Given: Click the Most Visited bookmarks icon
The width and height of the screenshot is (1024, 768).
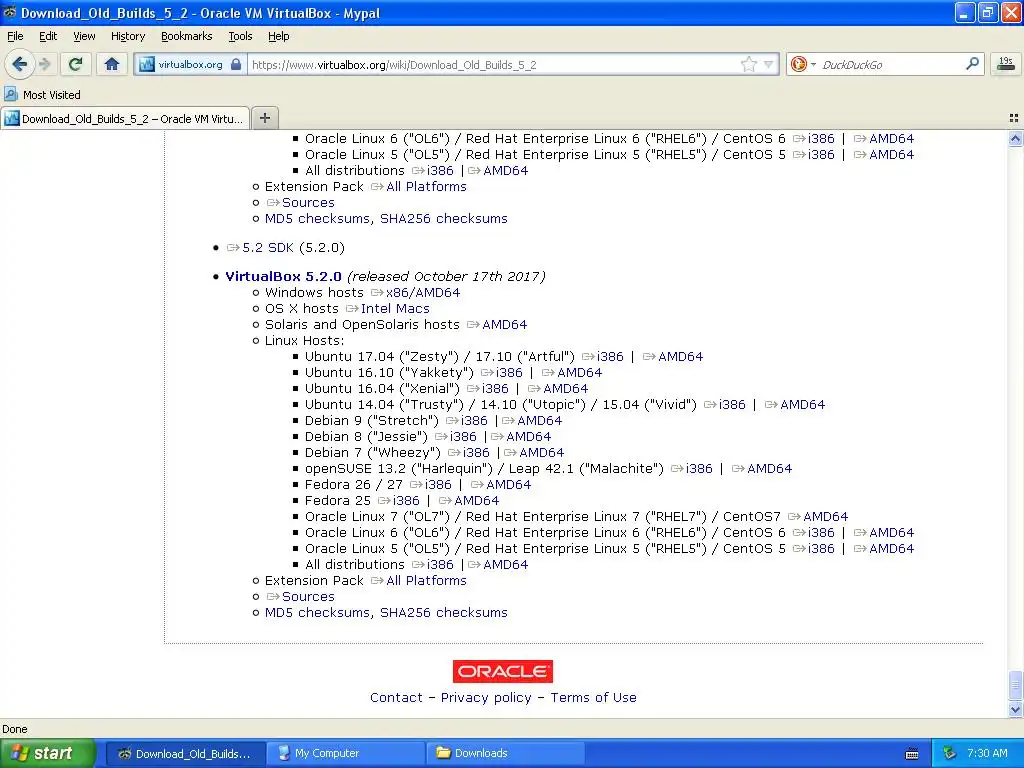Looking at the screenshot, I should pos(10,94).
